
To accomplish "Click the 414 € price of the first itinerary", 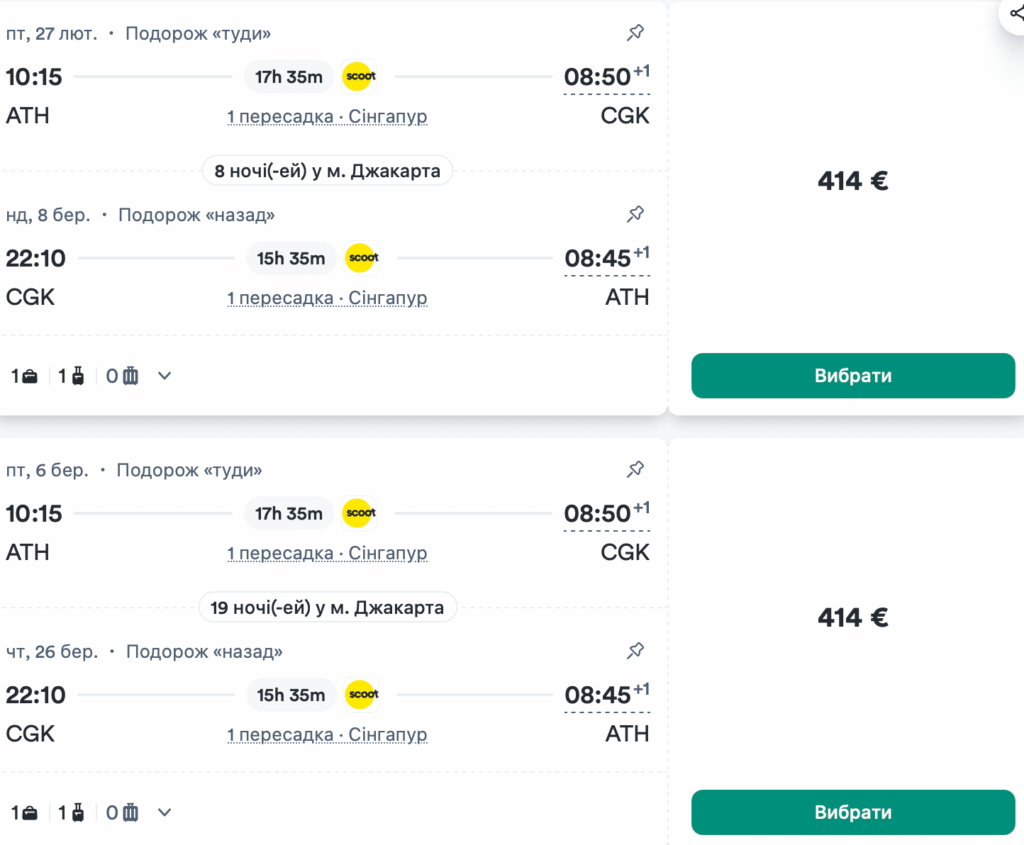I will click(x=853, y=180).
